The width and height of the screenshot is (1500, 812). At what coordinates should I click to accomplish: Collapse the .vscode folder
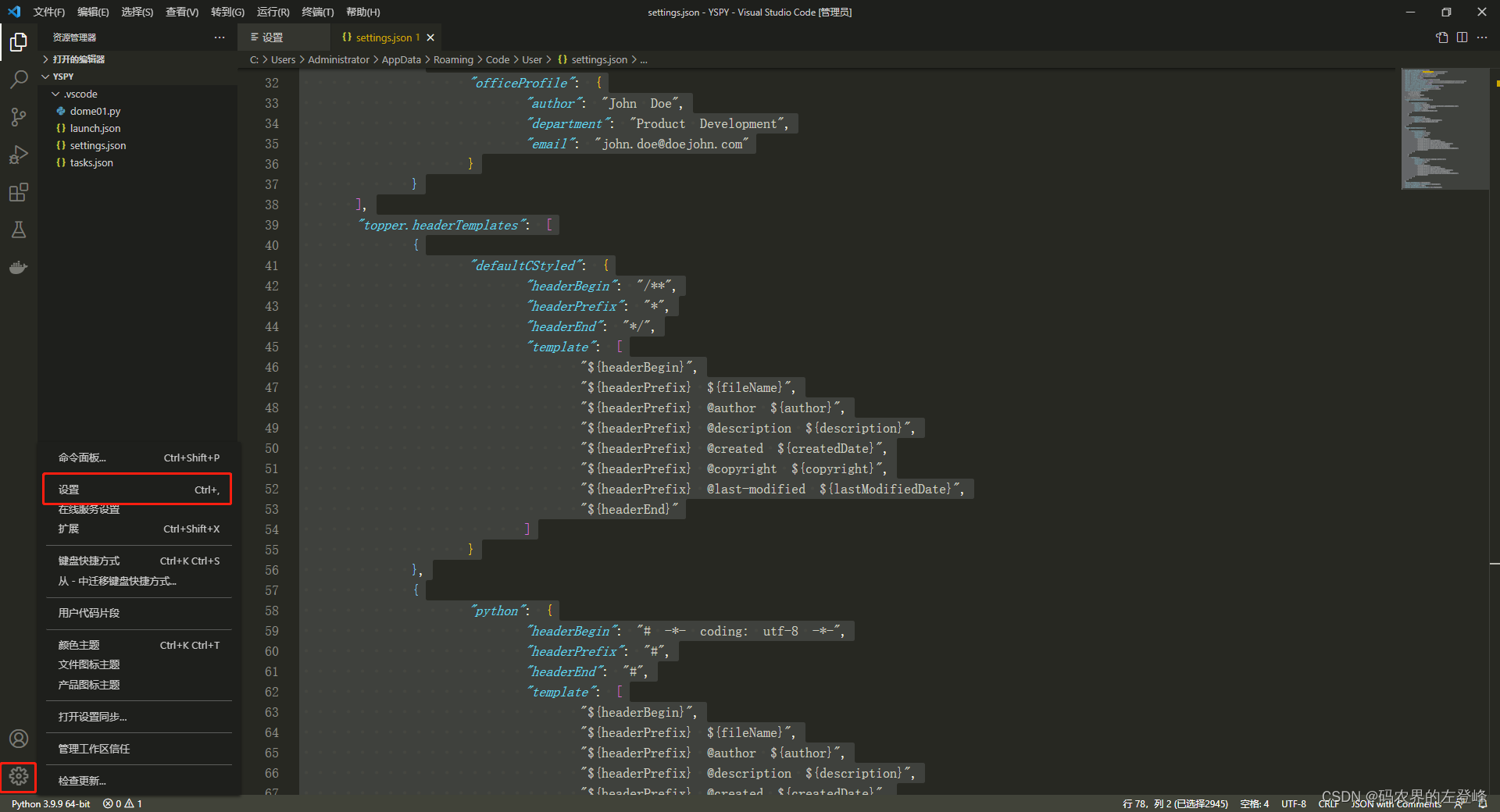[x=80, y=94]
